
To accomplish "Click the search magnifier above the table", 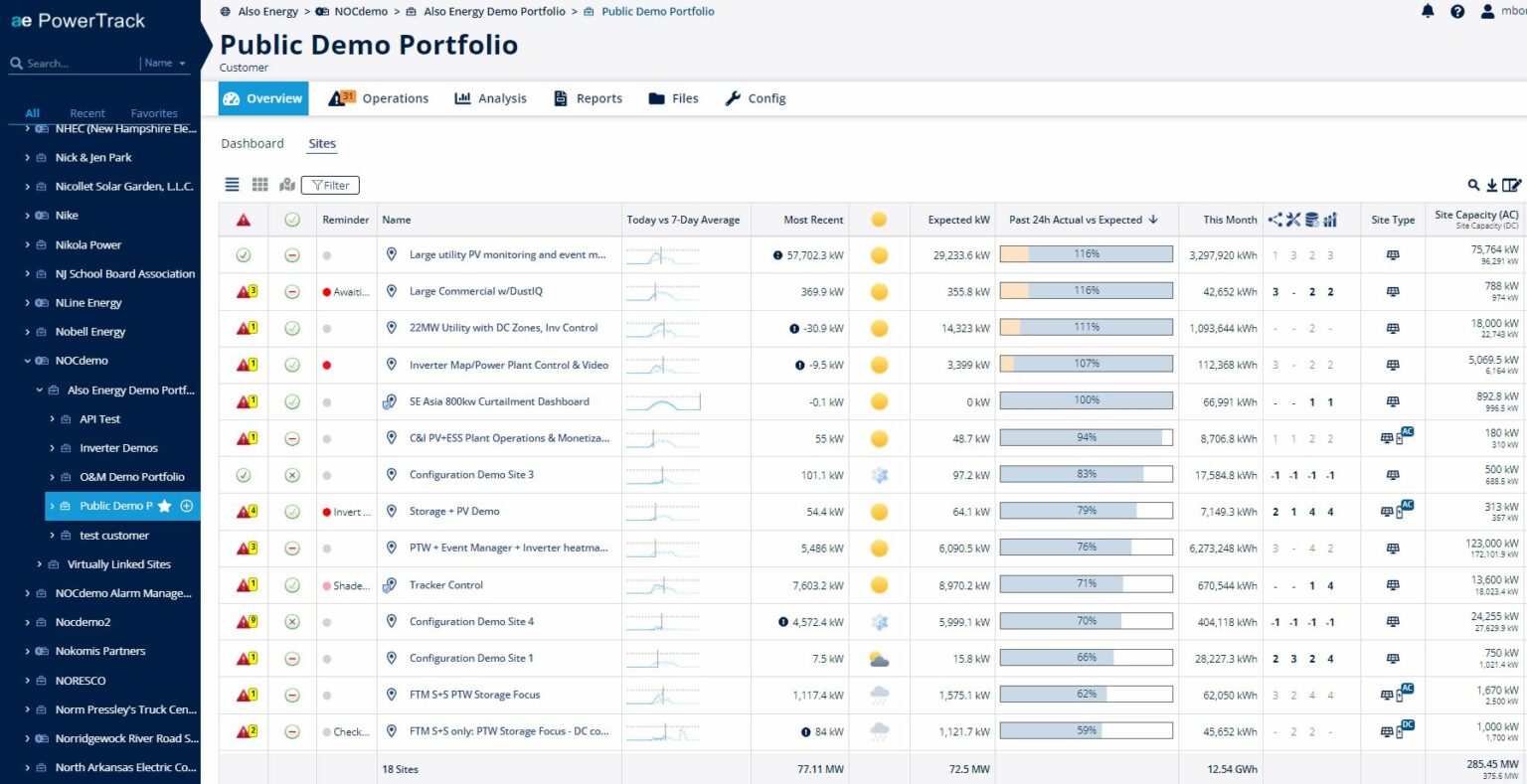I will [1474, 185].
